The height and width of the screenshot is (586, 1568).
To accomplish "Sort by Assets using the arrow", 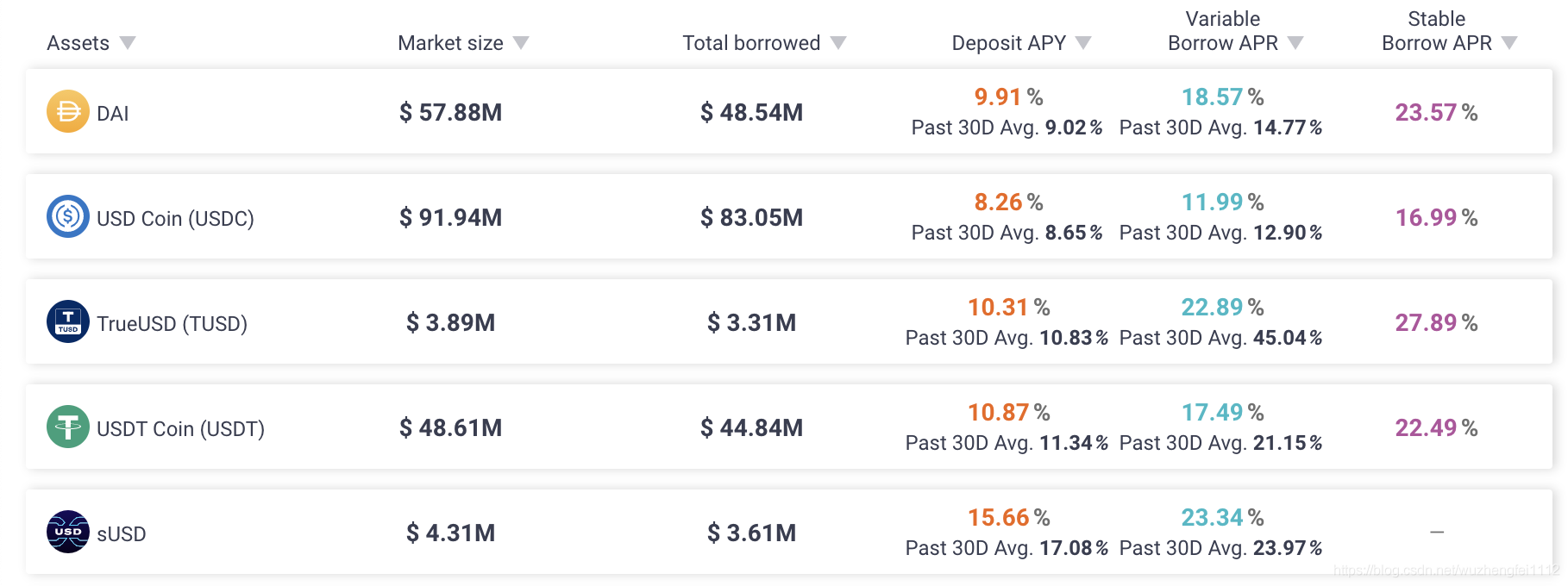I will [128, 43].
